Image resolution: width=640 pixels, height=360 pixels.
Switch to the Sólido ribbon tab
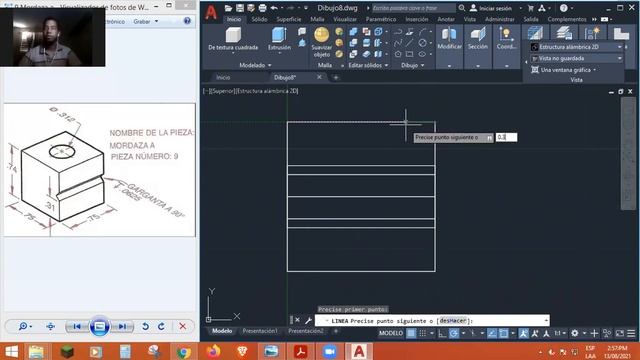(x=259, y=19)
